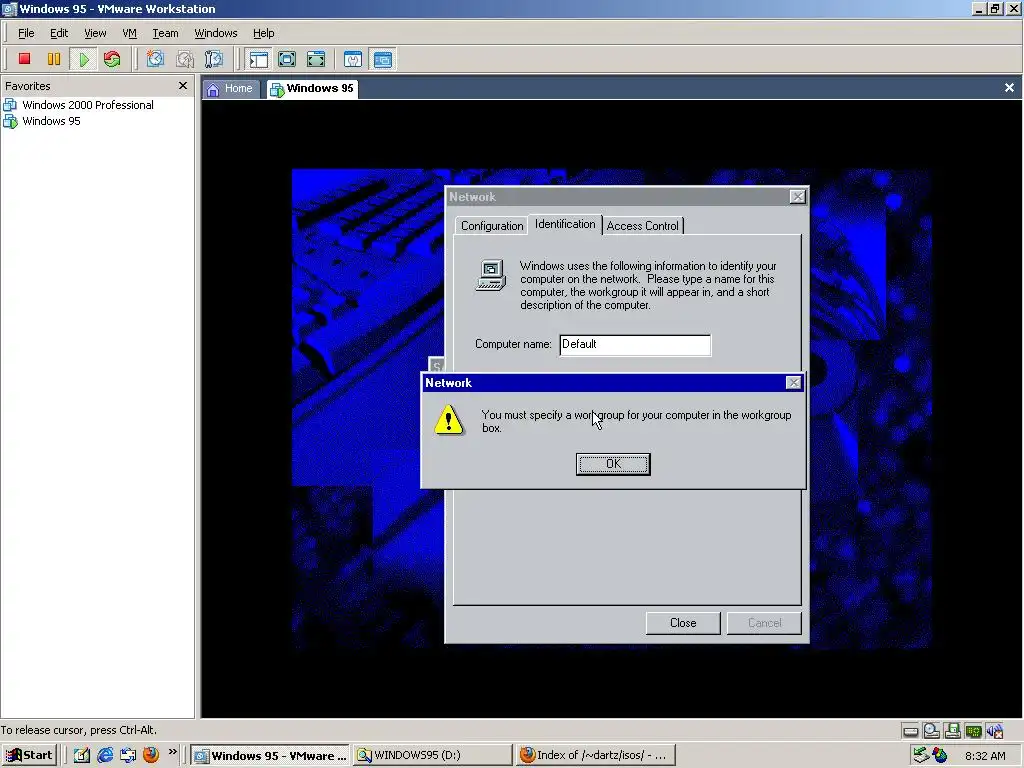Click Close button in Network dialog
The height and width of the screenshot is (768, 1024).
[683, 623]
